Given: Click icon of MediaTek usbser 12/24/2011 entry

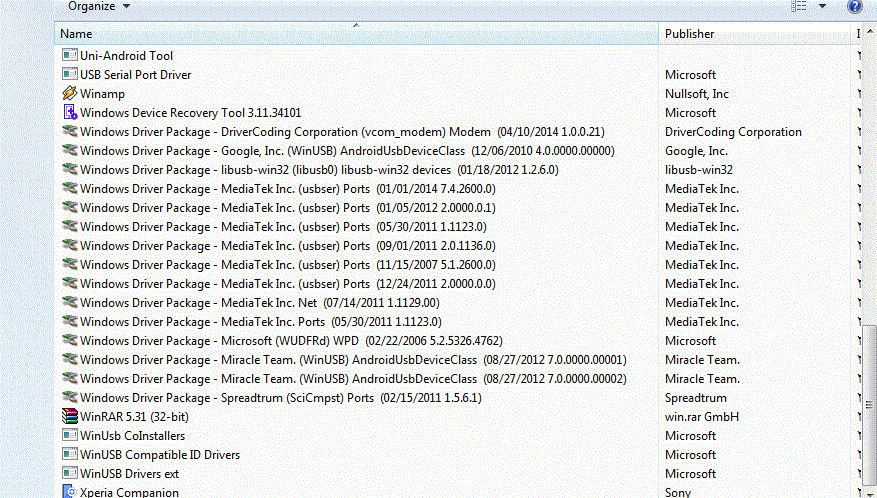Looking at the screenshot, I should (69, 283).
